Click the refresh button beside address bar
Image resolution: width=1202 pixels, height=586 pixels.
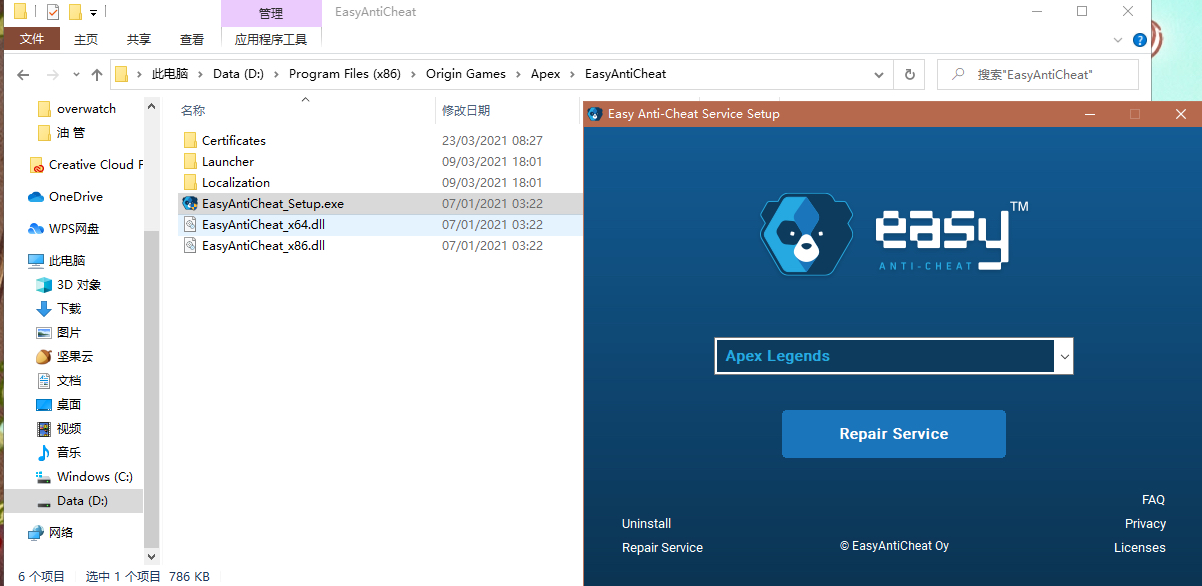click(909, 74)
